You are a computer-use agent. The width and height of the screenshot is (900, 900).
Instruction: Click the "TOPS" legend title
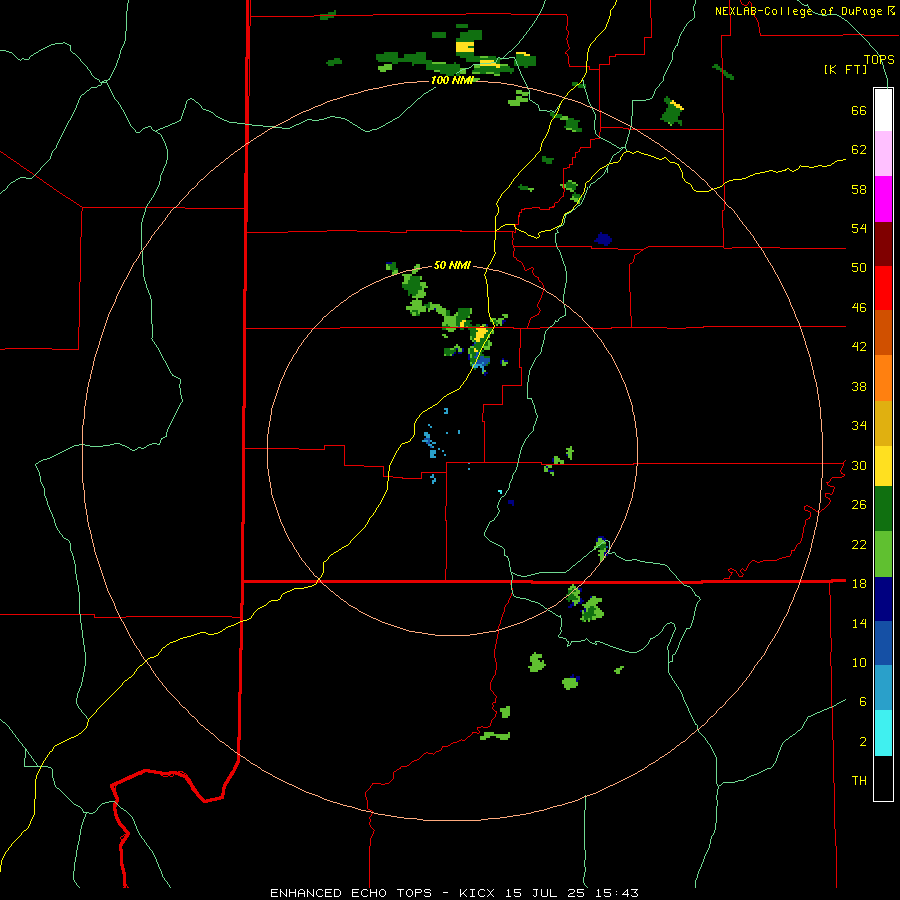point(879,60)
